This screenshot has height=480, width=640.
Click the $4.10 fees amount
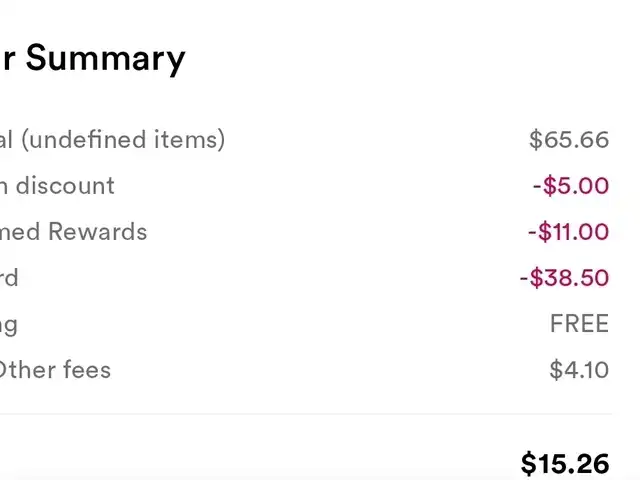579,370
